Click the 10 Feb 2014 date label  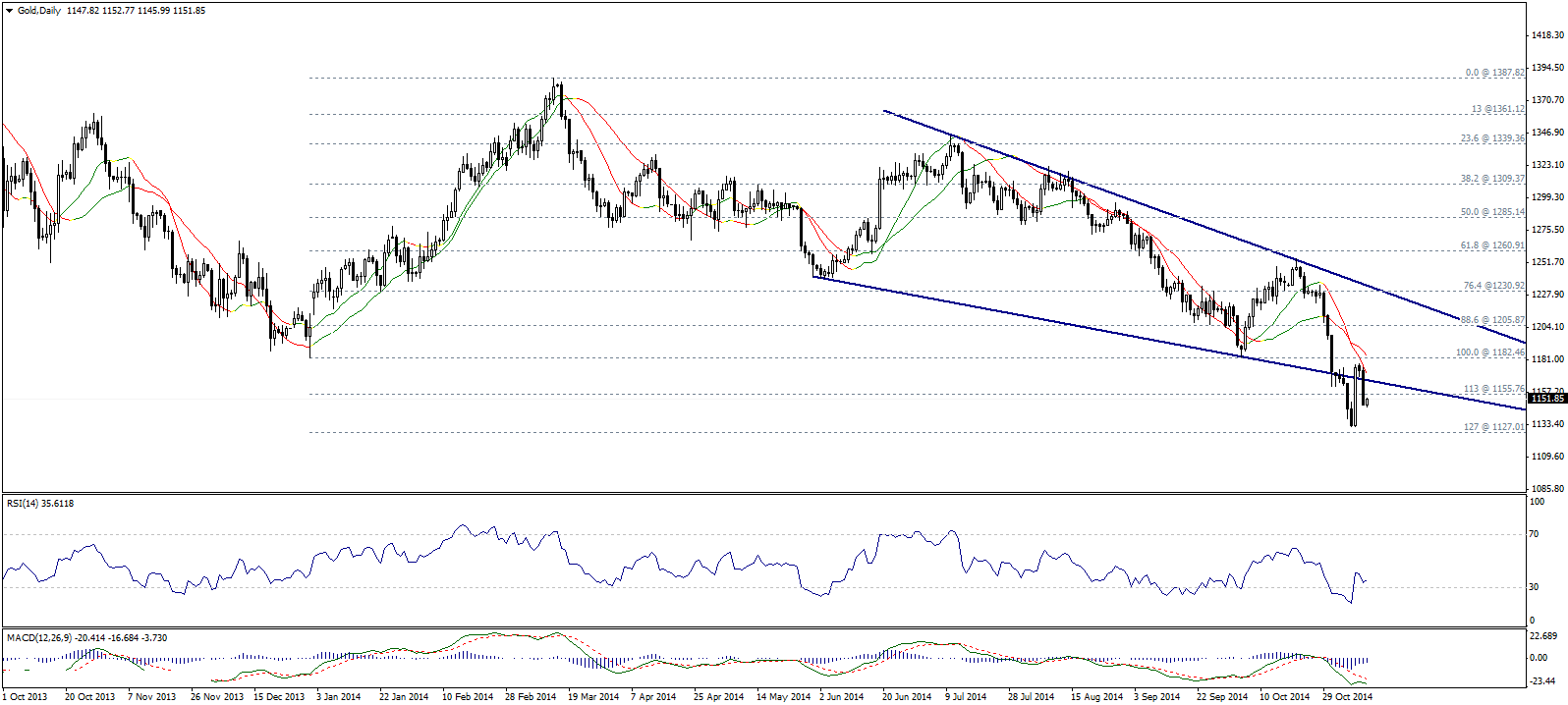tap(467, 697)
